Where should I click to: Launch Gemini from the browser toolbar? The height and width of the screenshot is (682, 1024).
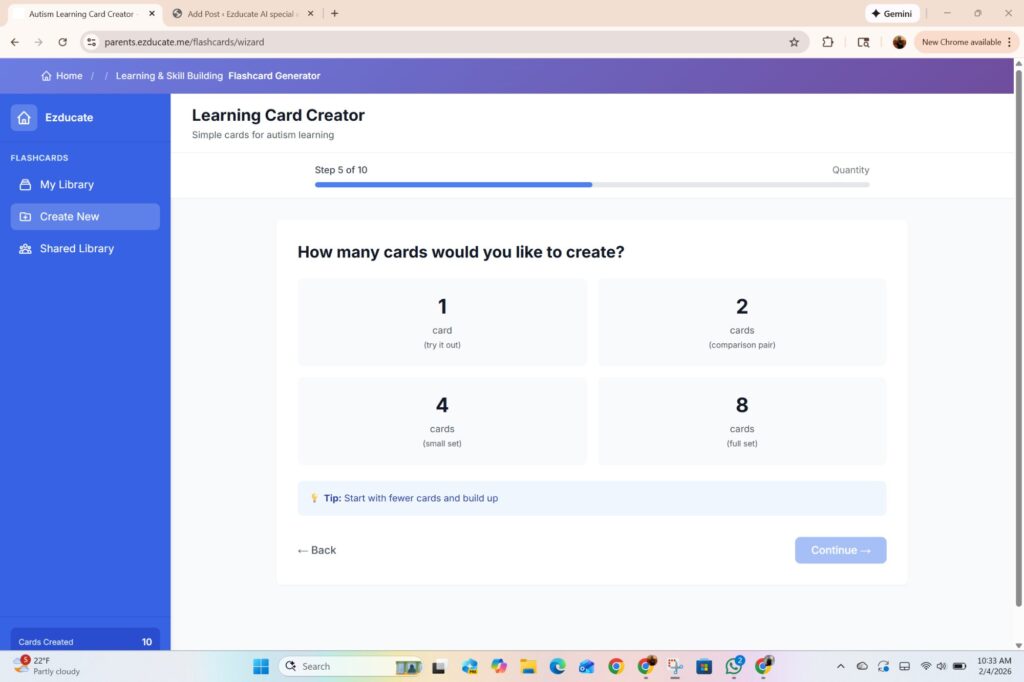click(890, 13)
